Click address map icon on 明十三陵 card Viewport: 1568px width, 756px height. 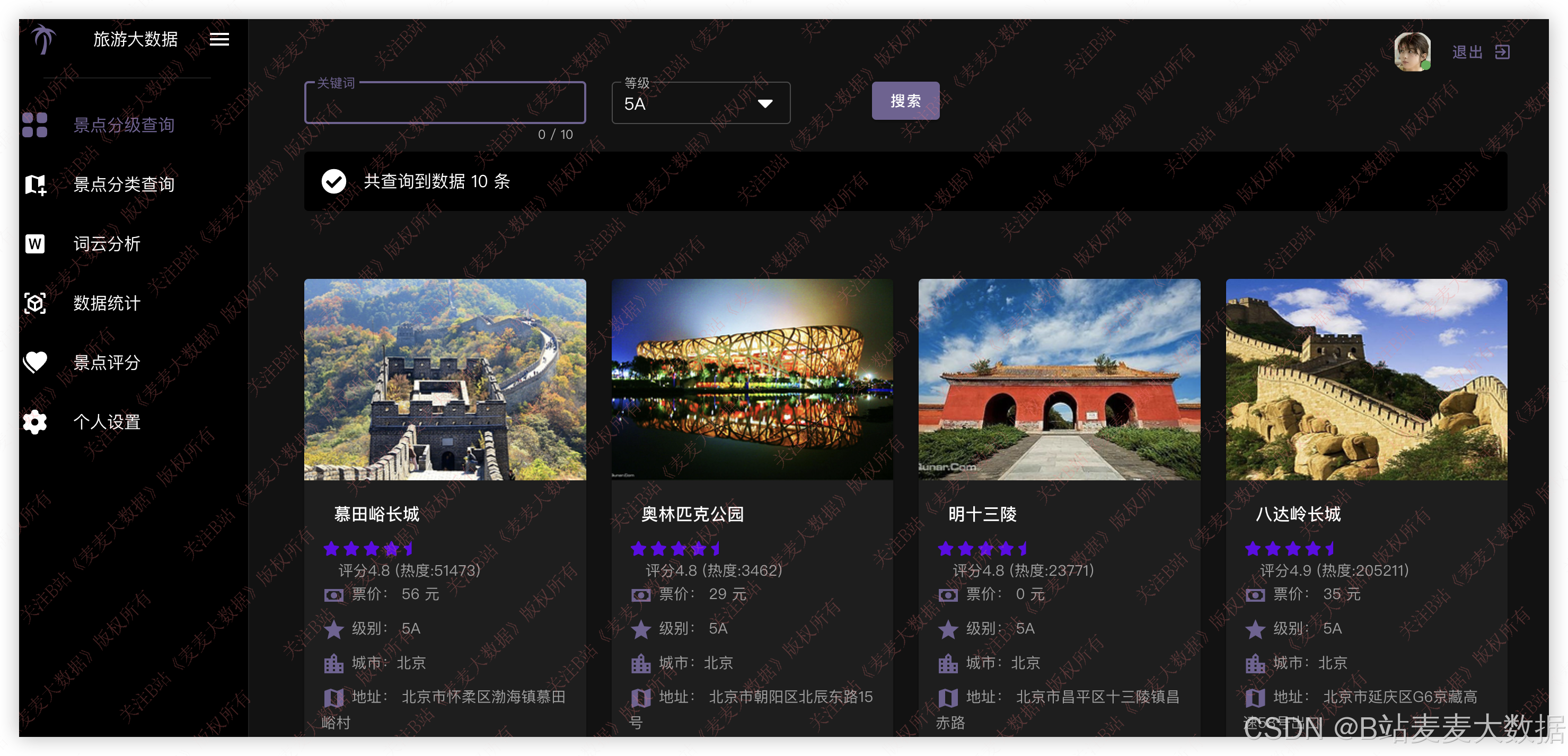(x=948, y=697)
